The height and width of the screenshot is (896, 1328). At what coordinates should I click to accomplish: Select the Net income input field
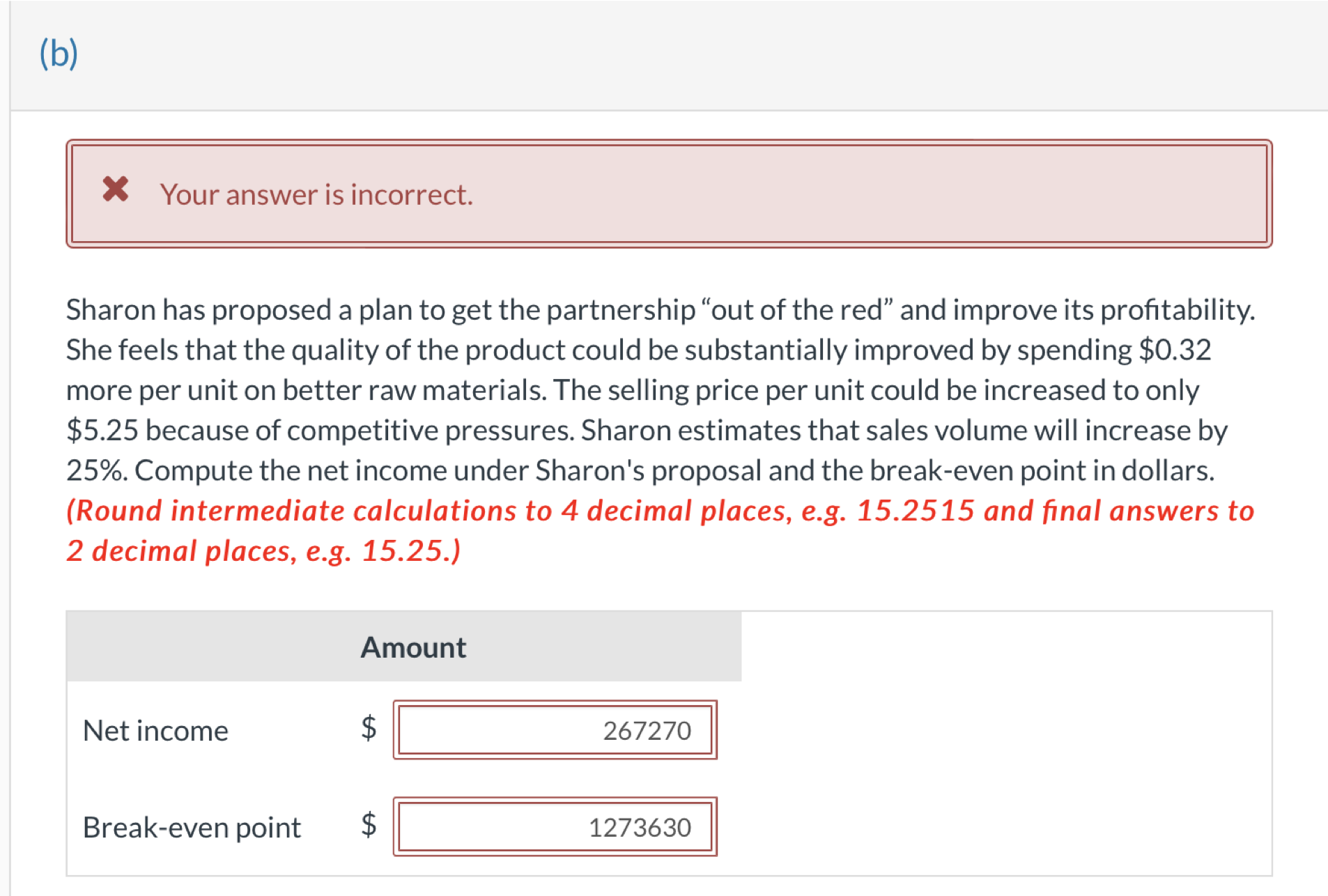tap(554, 729)
